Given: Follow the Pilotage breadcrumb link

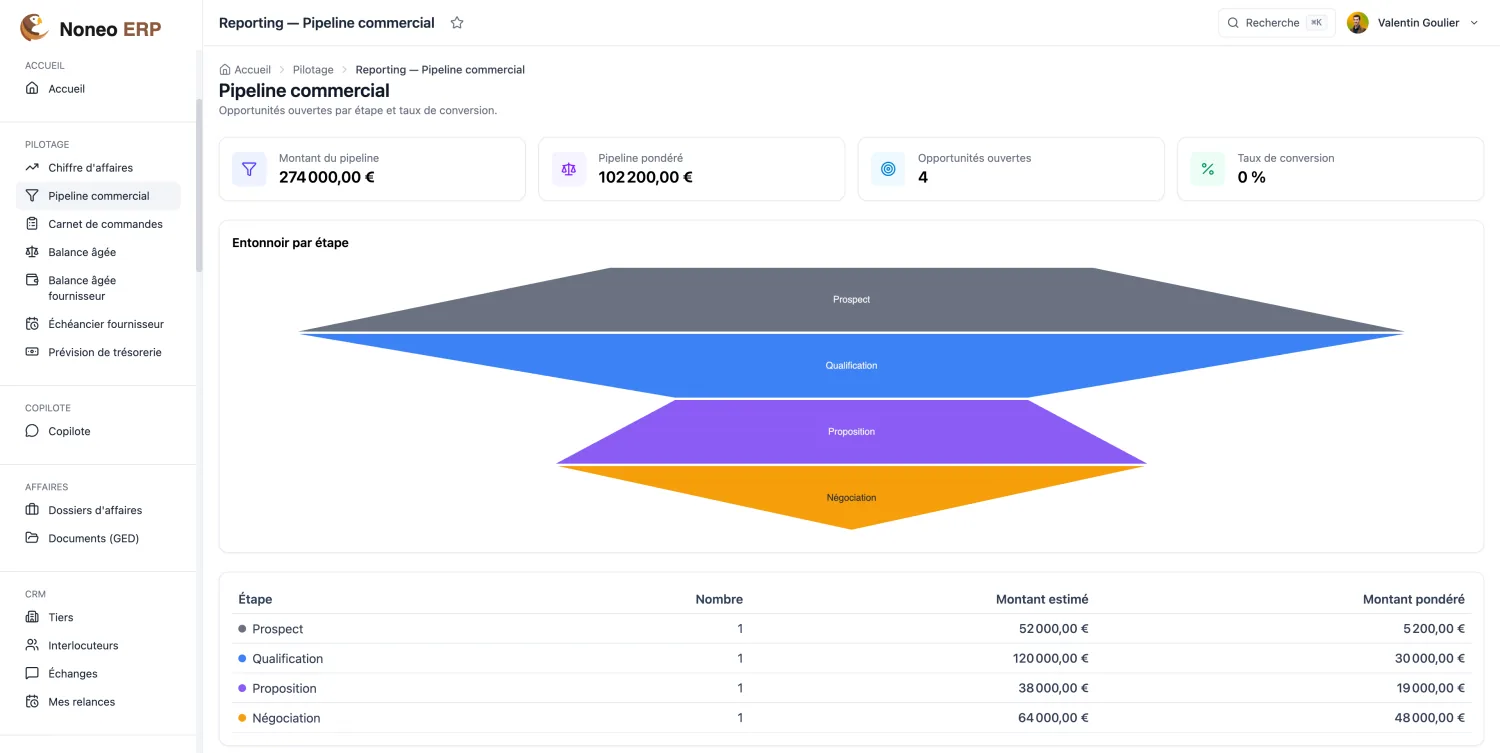Looking at the screenshot, I should (313, 70).
